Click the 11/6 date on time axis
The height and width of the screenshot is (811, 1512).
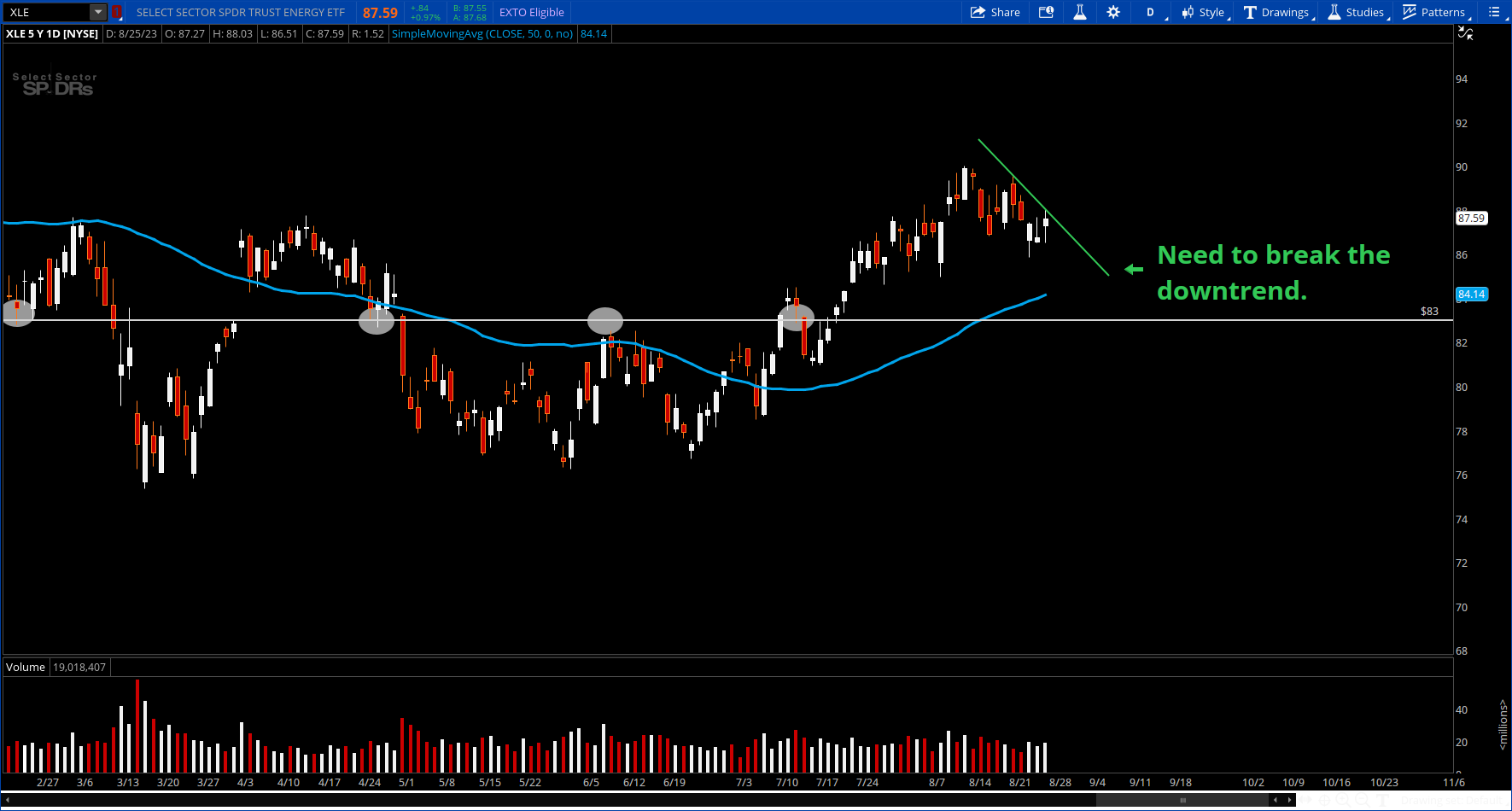[x=1454, y=782]
